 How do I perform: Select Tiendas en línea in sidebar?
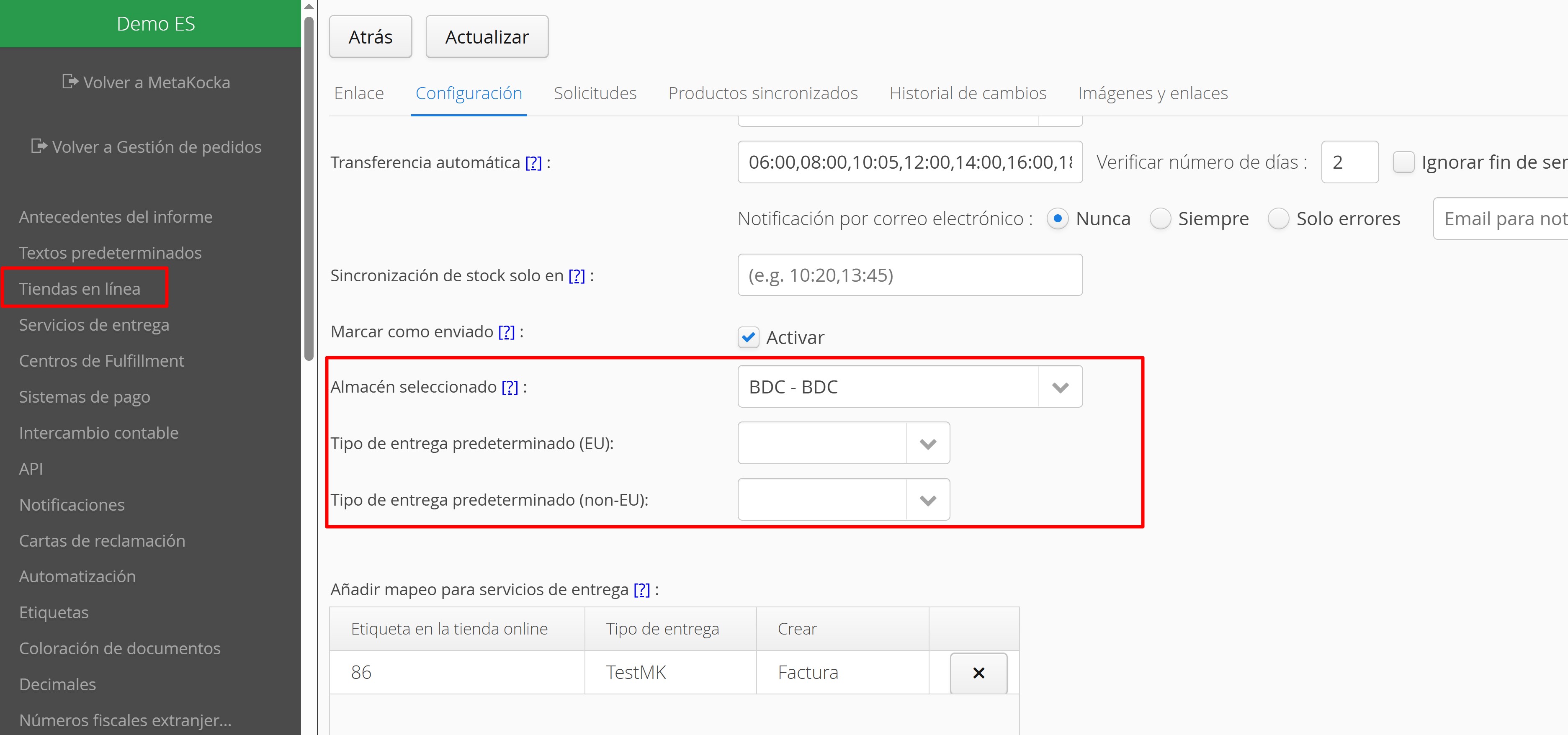[80, 288]
